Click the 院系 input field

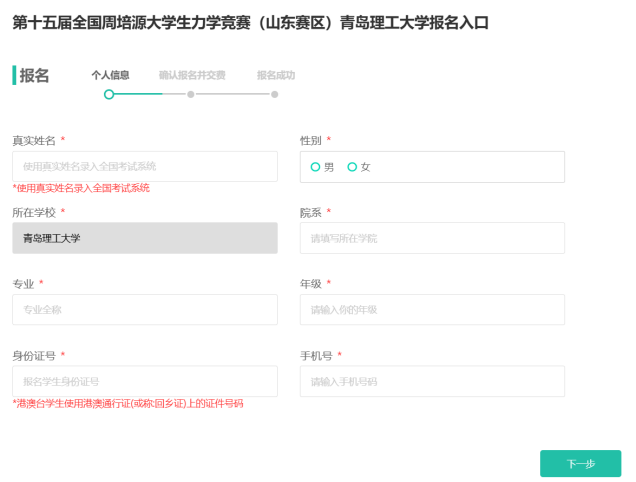(432, 238)
